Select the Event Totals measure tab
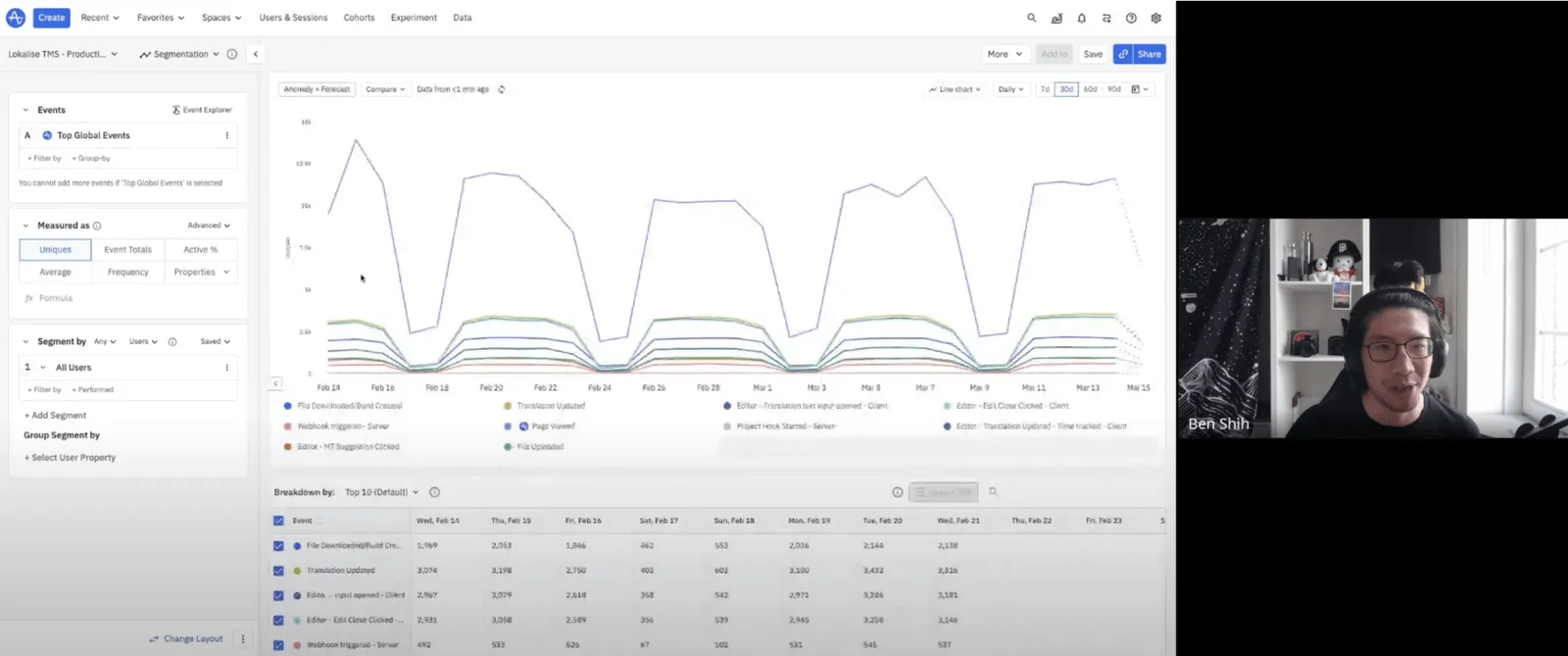This screenshot has width=1568, height=656. tap(127, 250)
